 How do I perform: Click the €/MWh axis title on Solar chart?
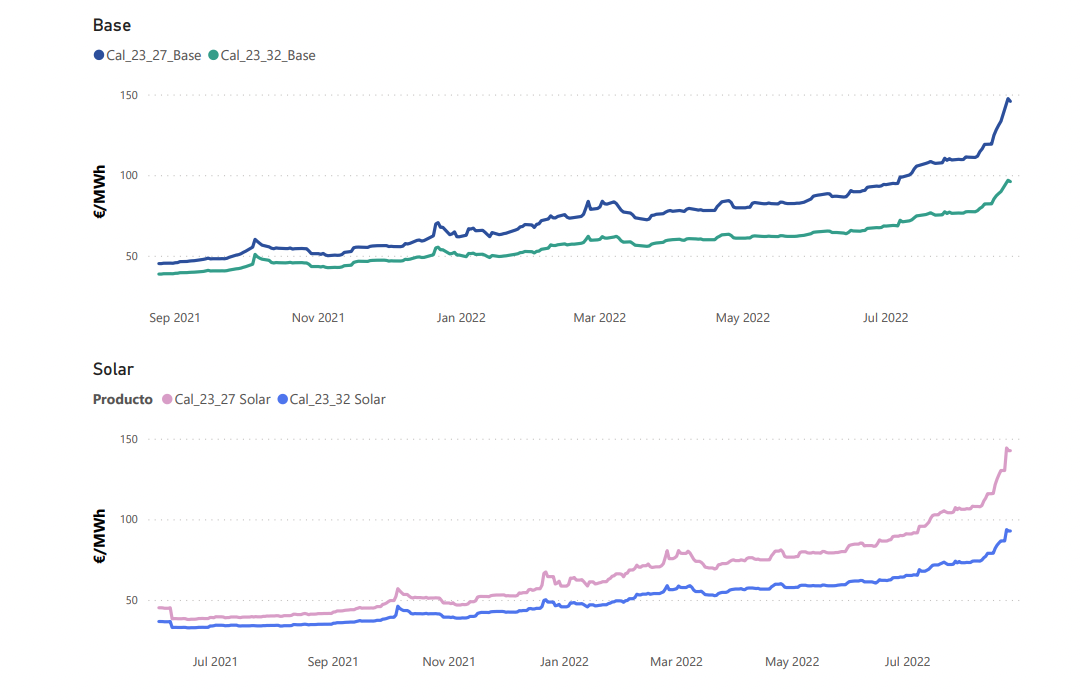point(101,536)
